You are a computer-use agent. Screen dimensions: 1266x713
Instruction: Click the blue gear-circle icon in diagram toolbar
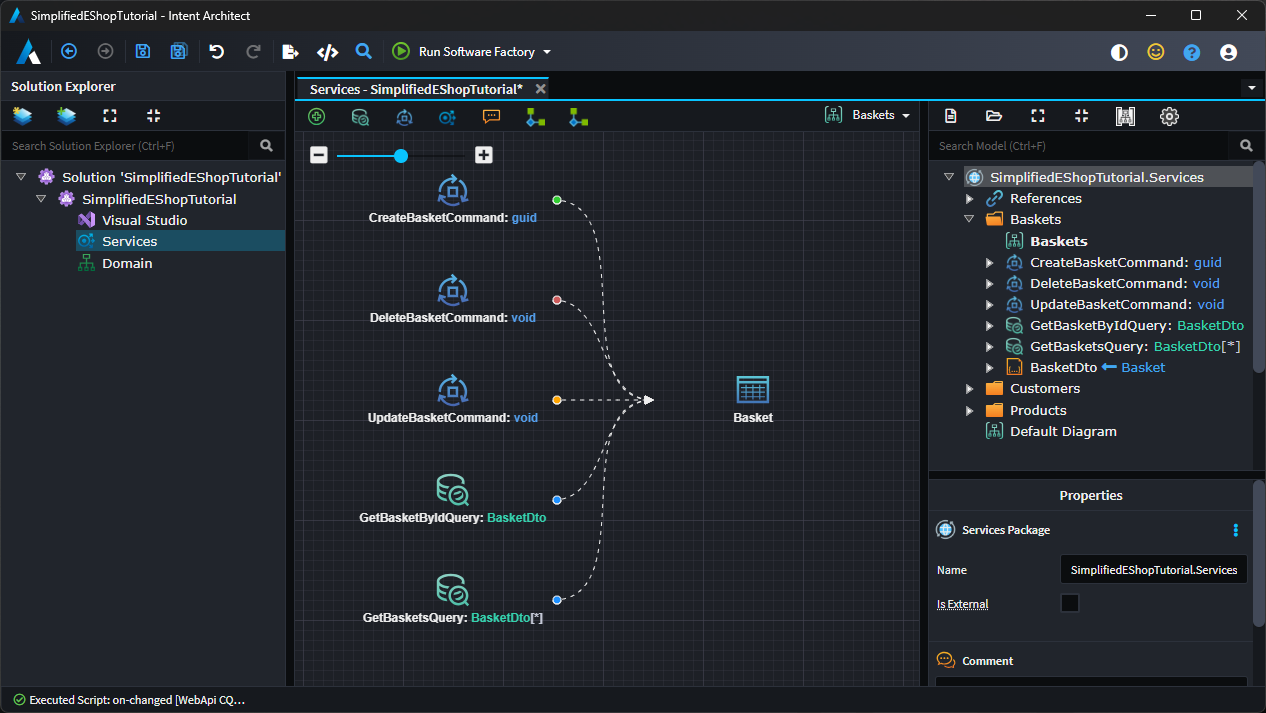[x=447, y=117]
